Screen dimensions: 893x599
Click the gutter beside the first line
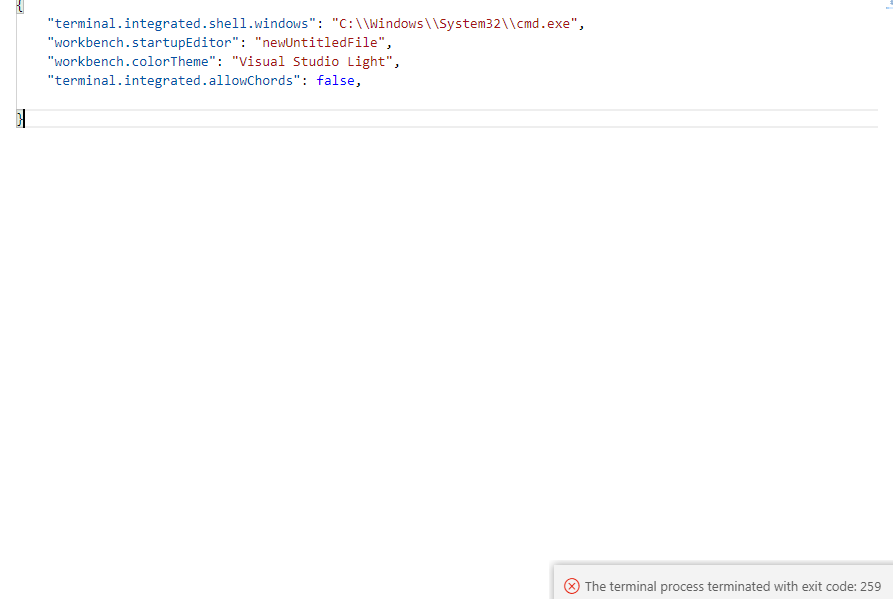click(x=7, y=5)
